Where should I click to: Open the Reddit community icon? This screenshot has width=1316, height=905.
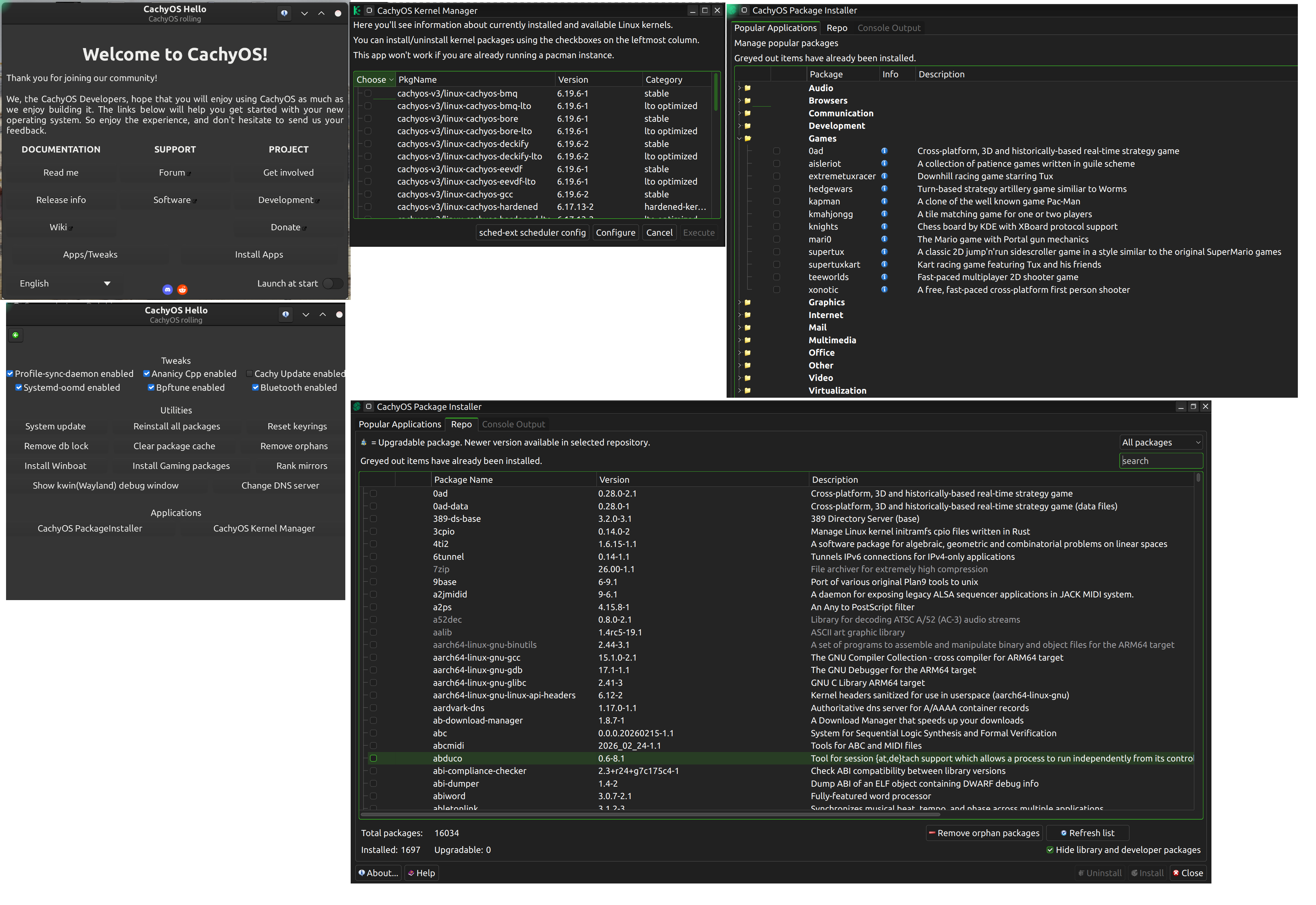click(x=182, y=290)
